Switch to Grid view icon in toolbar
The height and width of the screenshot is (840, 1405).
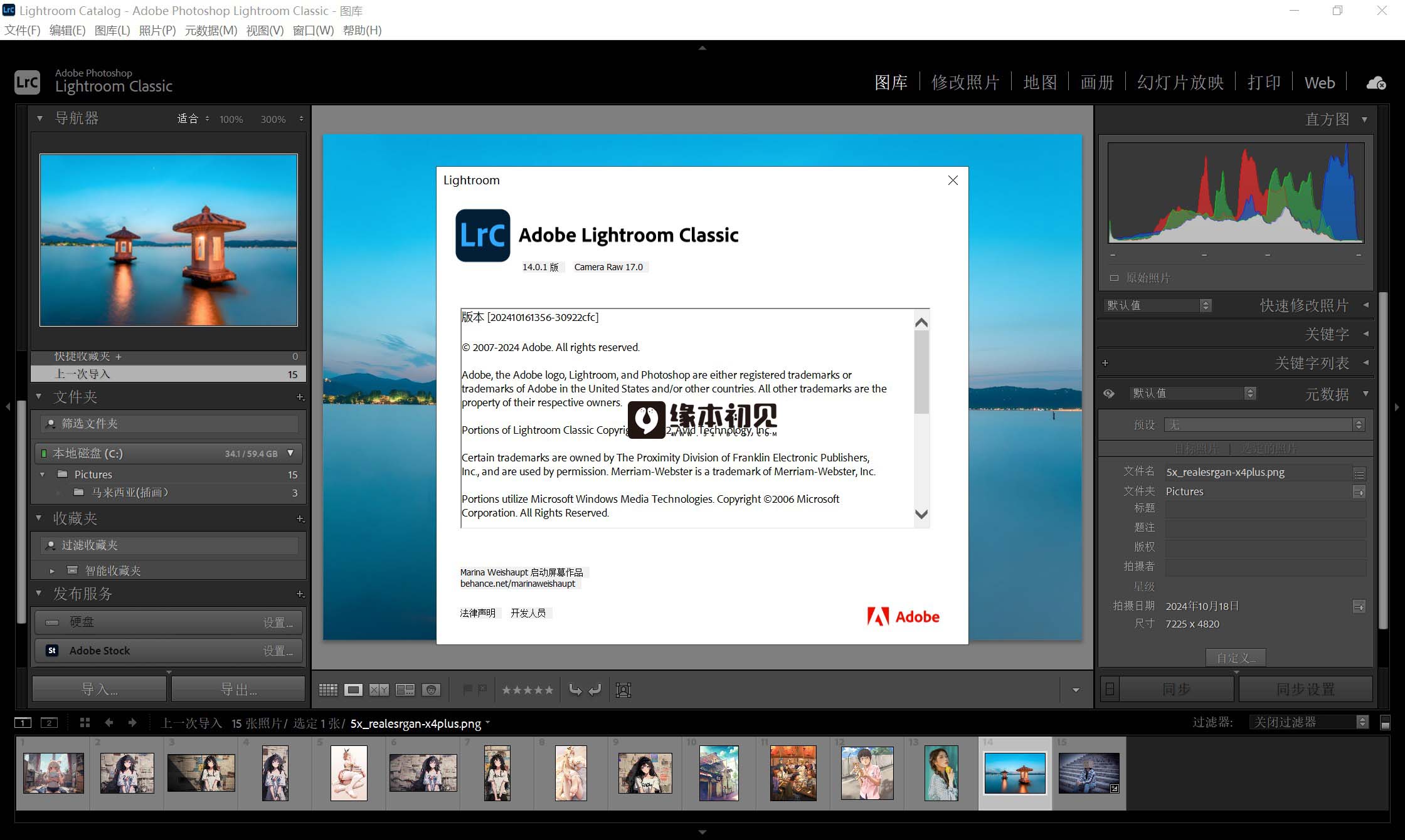pyautogui.click(x=328, y=690)
